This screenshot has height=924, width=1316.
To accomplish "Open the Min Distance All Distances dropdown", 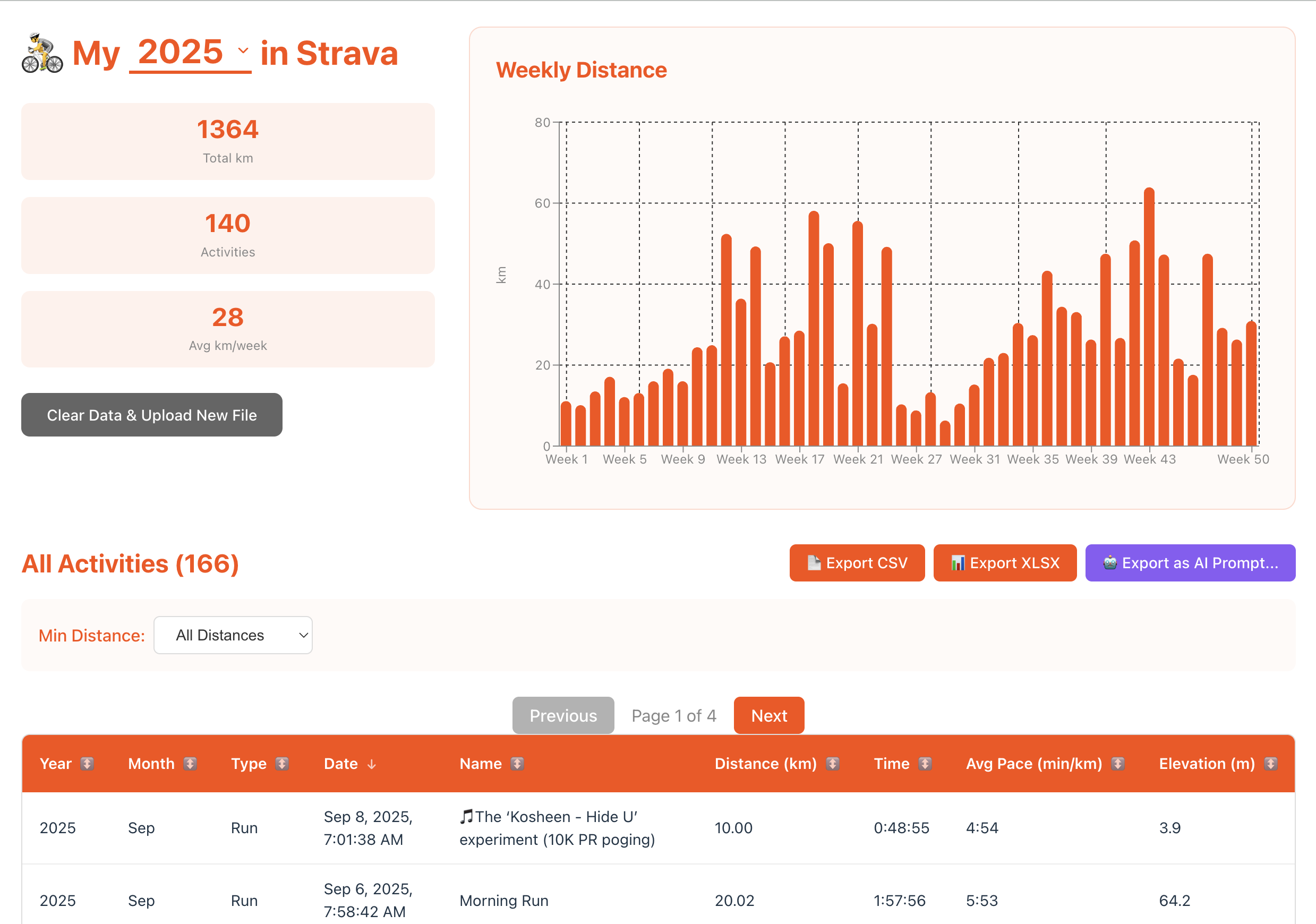I will pos(233,635).
